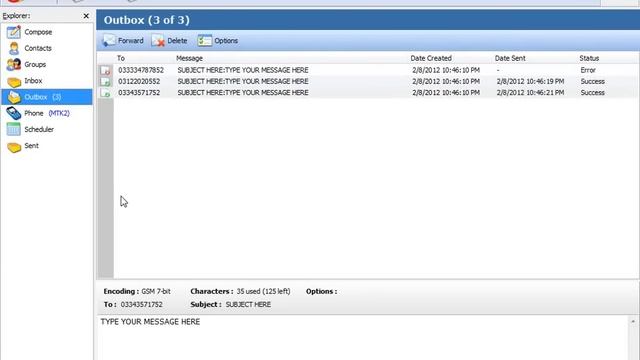Sort by Date Sent column header

pos(510,58)
